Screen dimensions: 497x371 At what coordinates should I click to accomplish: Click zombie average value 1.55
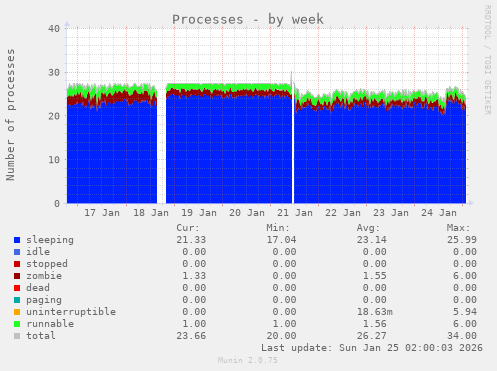[x=374, y=276]
